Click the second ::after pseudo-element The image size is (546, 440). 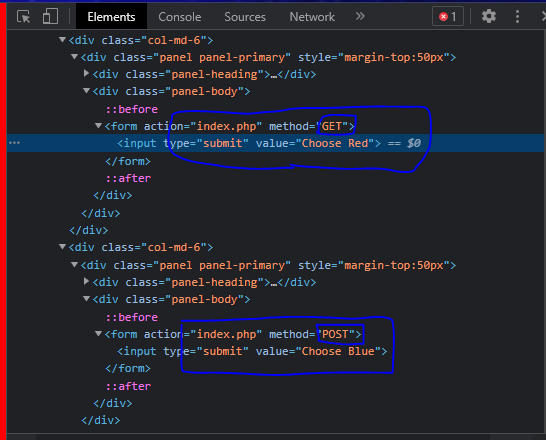pos(128,386)
